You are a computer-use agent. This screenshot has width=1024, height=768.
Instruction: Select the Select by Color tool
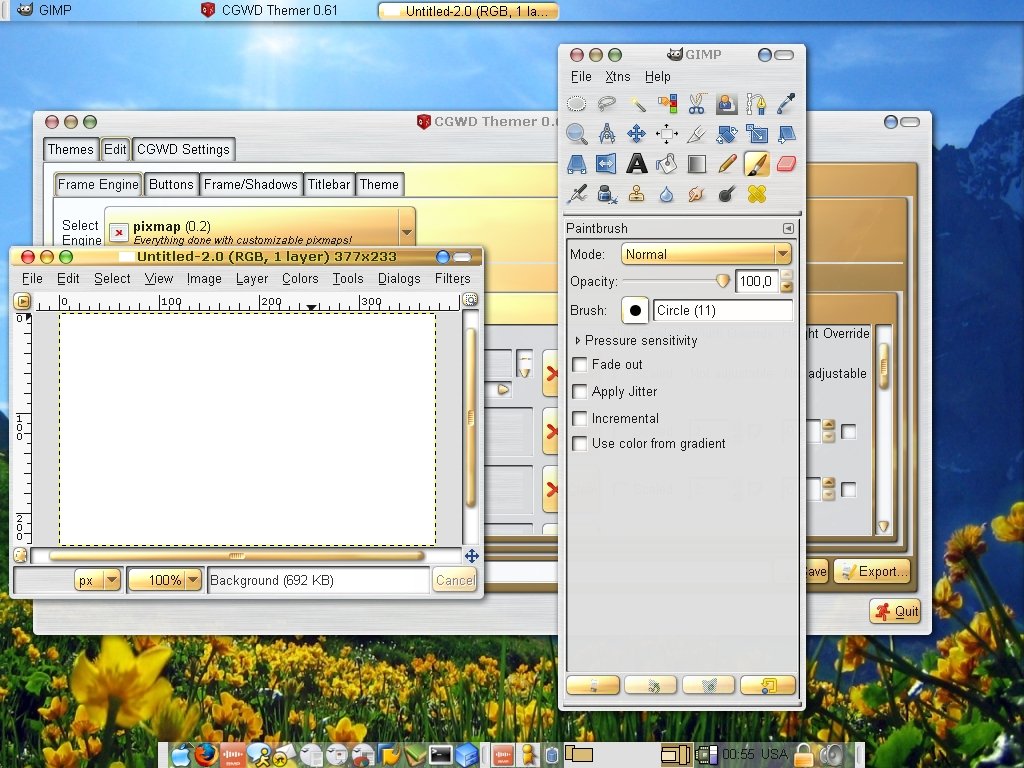coord(667,104)
